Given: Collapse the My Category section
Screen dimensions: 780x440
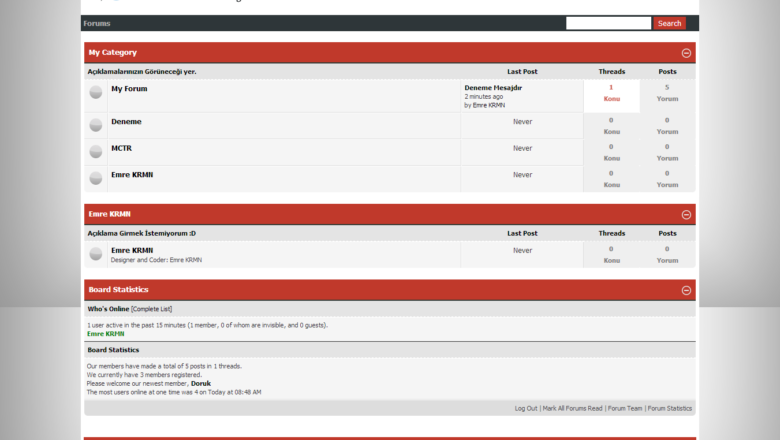Looking at the screenshot, I should [x=686, y=53].
